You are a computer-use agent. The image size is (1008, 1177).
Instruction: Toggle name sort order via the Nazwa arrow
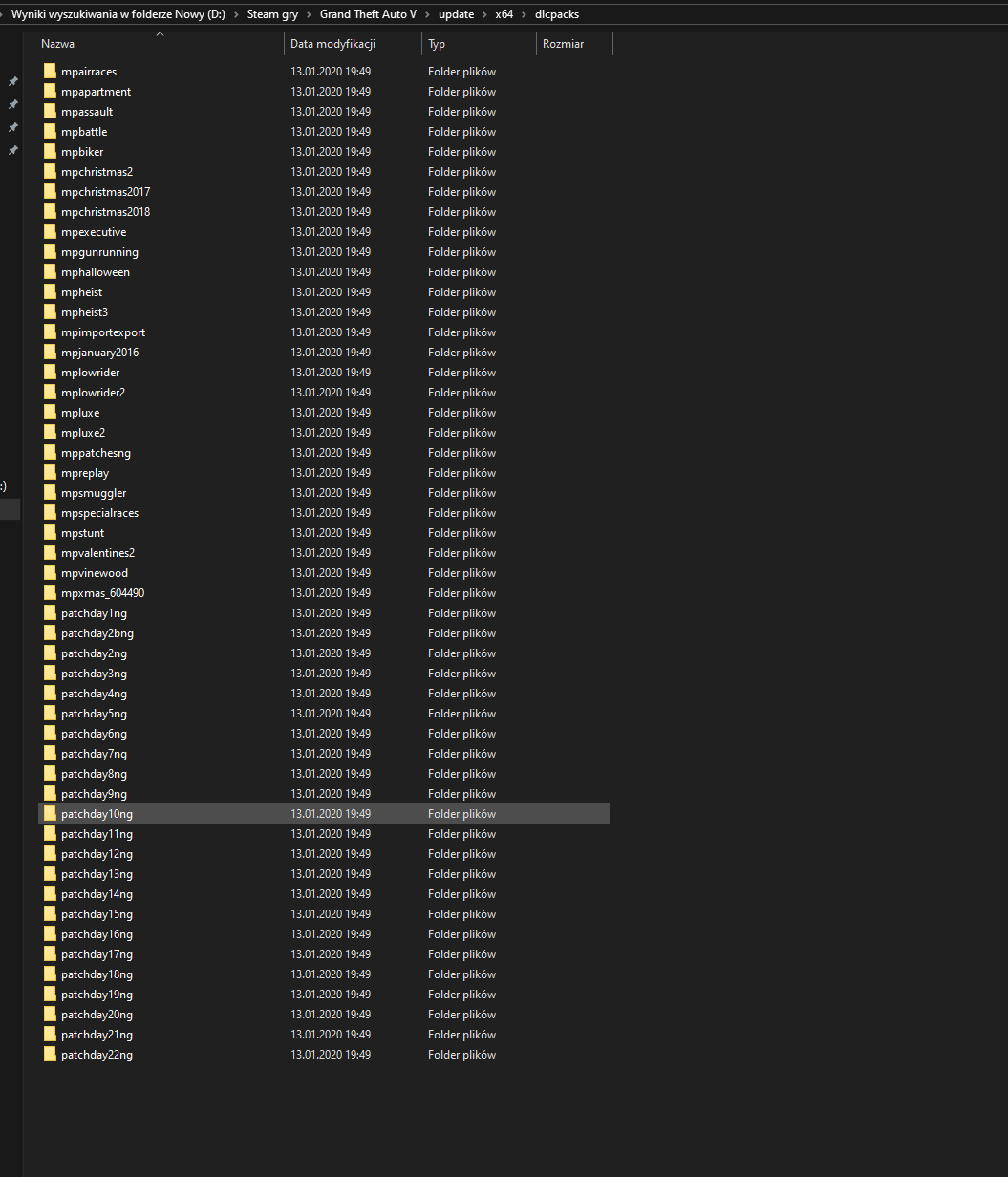click(x=160, y=33)
